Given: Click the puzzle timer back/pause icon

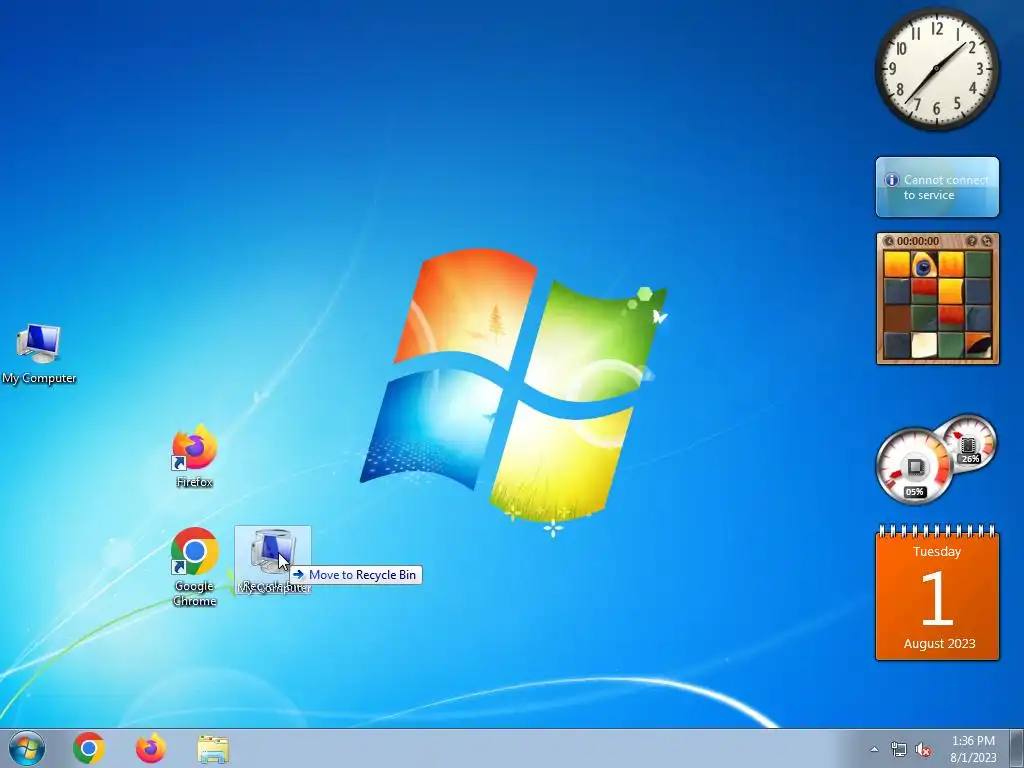Looking at the screenshot, I should (x=888, y=241).
